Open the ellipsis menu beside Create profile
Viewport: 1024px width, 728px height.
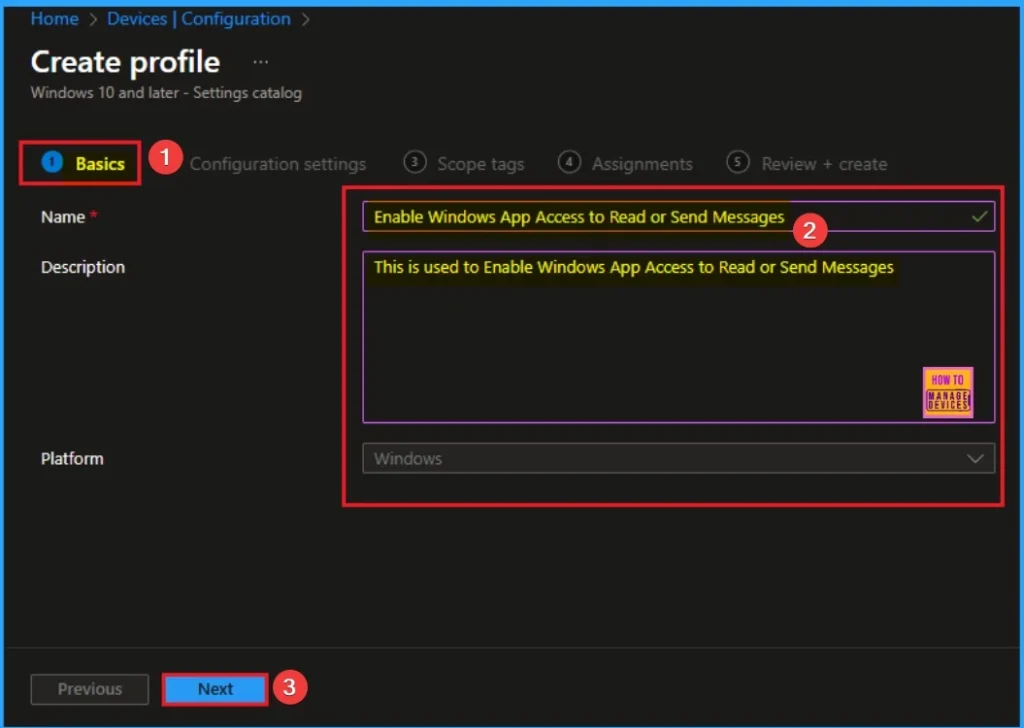(x=260, y=62)
